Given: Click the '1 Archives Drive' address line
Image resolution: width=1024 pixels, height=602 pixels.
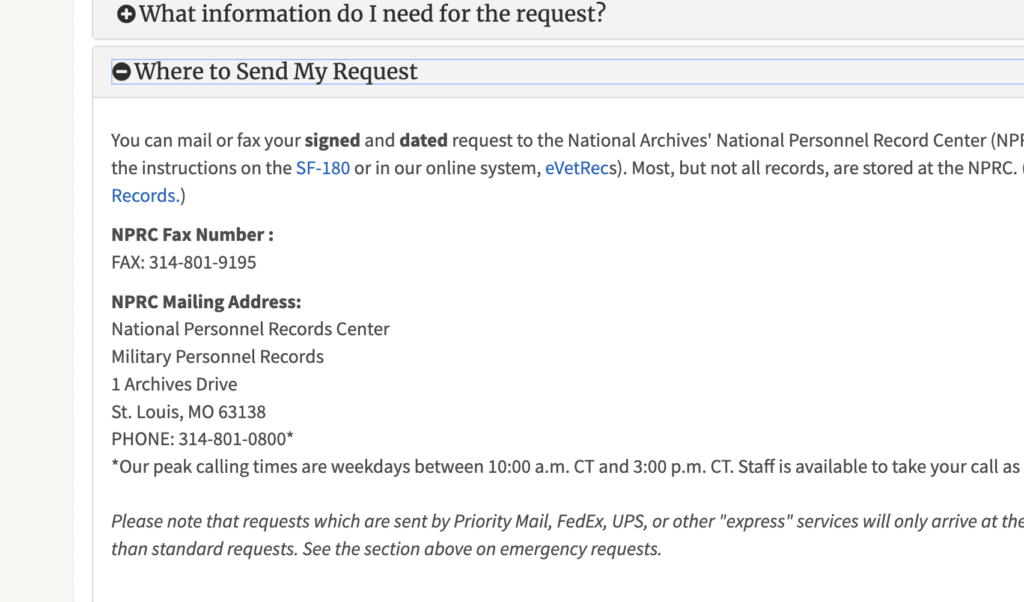Looking at the screenshot, I should [174, 384].
